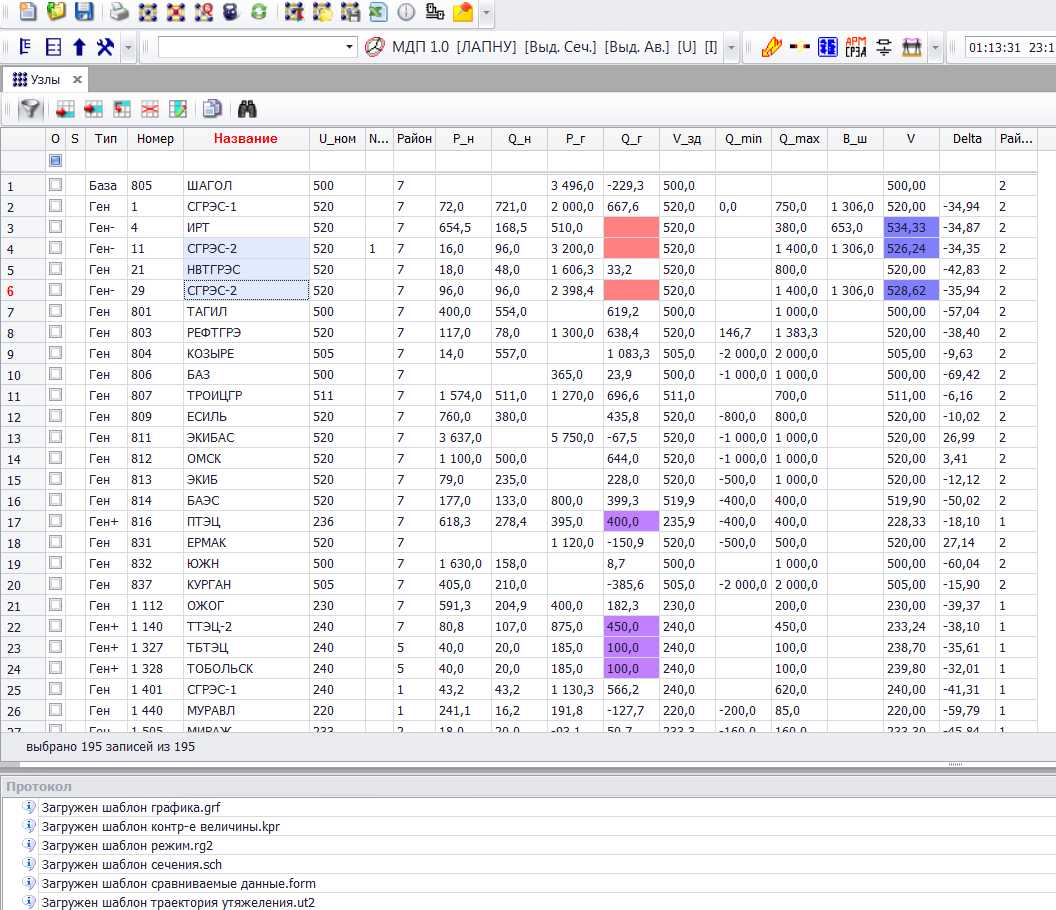Save using the floppy disk icon
The height and width of the screenshot is (910, 1056).
pos(84,11)
